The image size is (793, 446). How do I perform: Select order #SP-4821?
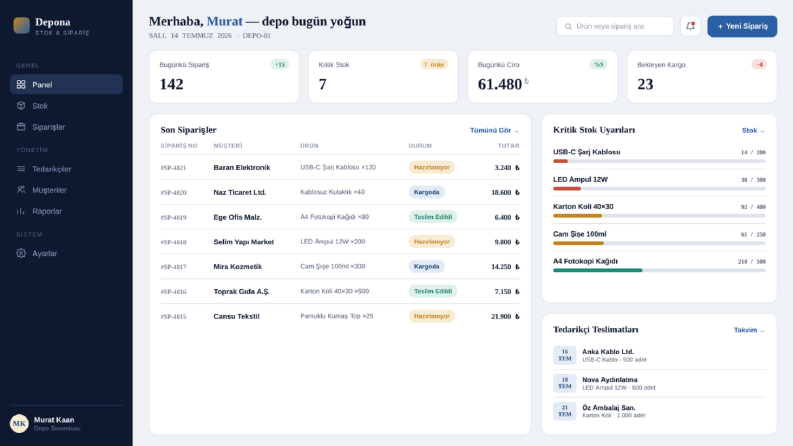click(x=173, y=168)
